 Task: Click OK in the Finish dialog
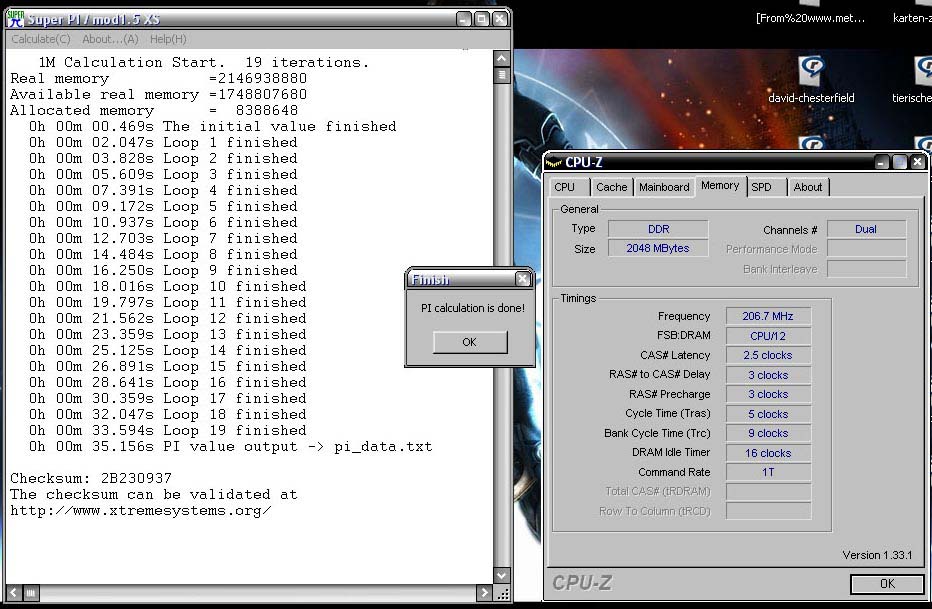click(470, 342)
